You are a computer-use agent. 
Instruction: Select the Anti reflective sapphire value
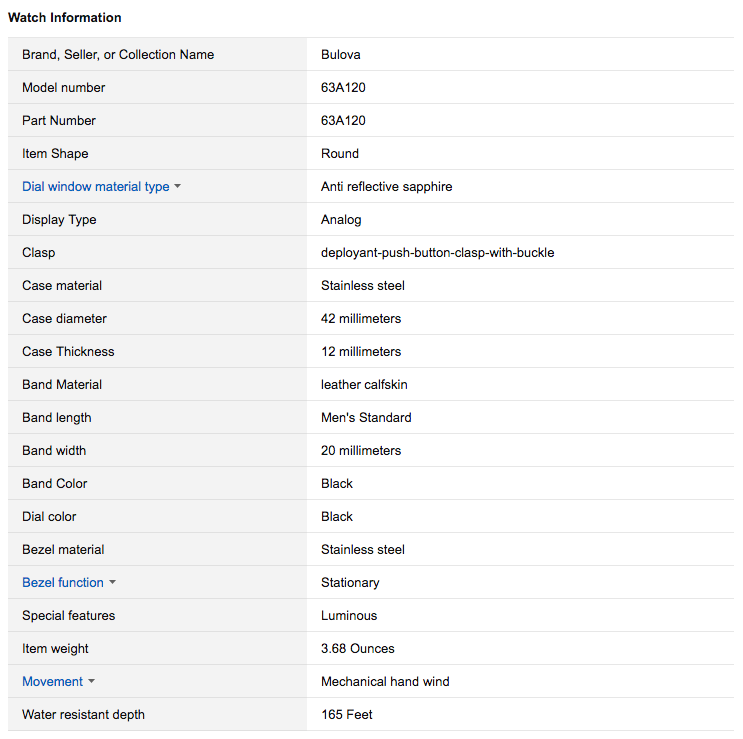point(386,187)
